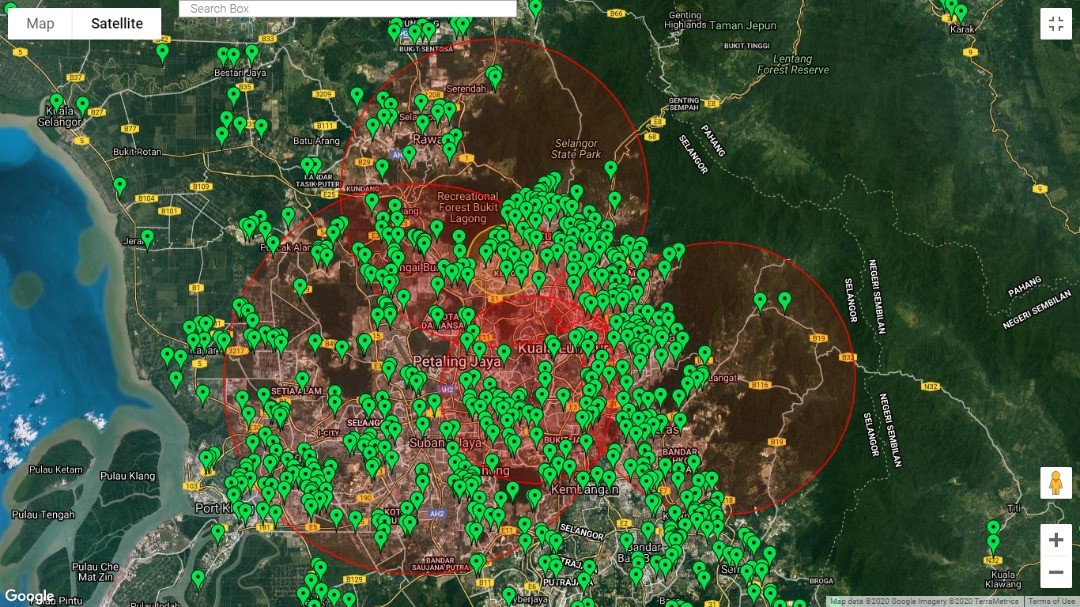
Task: Click the Pegman Street View icon
Action: [x=1055, y=483]
